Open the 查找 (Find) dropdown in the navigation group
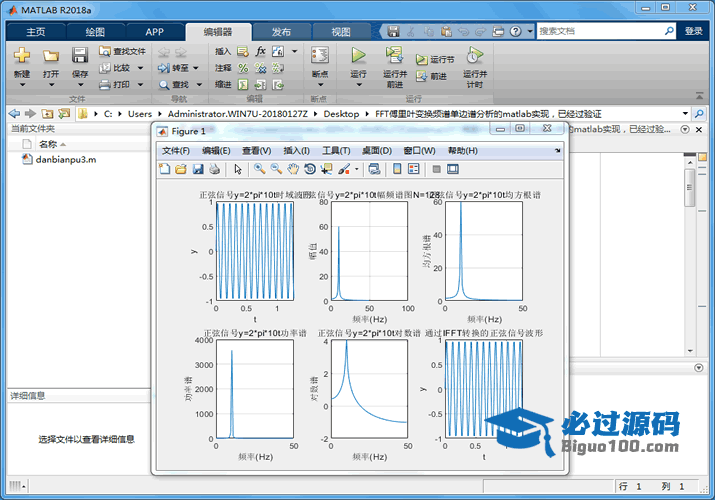Screen dimensions: 715x500 (x=199, y=85)
